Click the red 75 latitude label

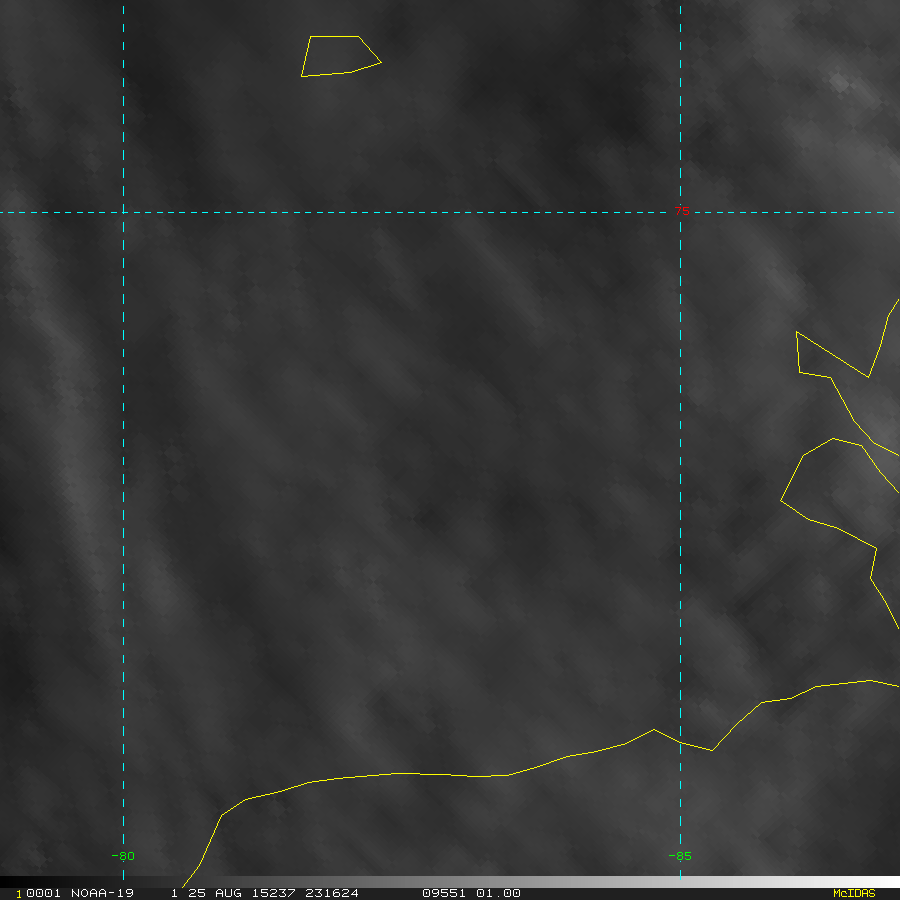tap(682, 211)
